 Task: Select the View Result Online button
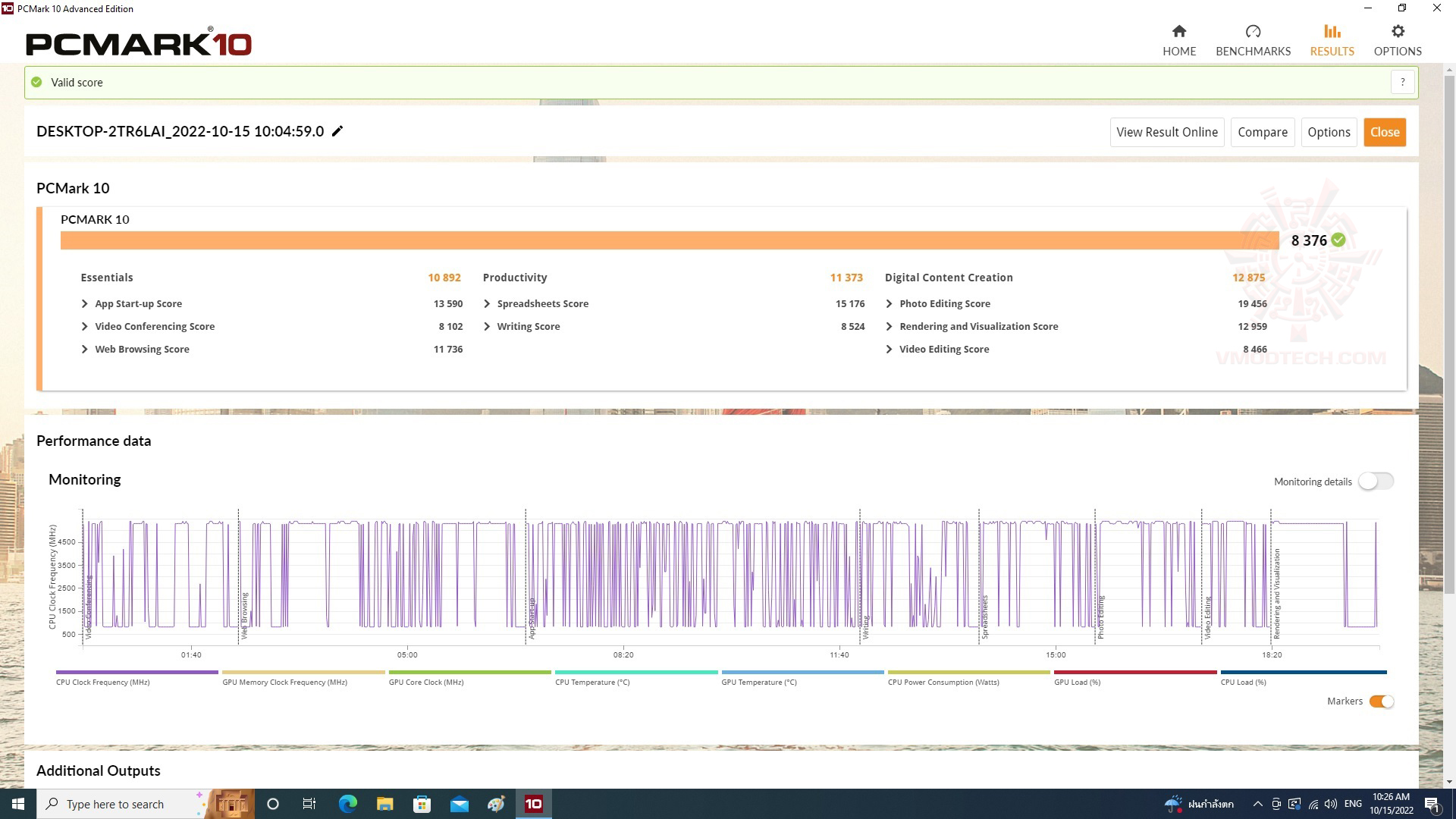pyautogui.click(x=1167, y=131)
